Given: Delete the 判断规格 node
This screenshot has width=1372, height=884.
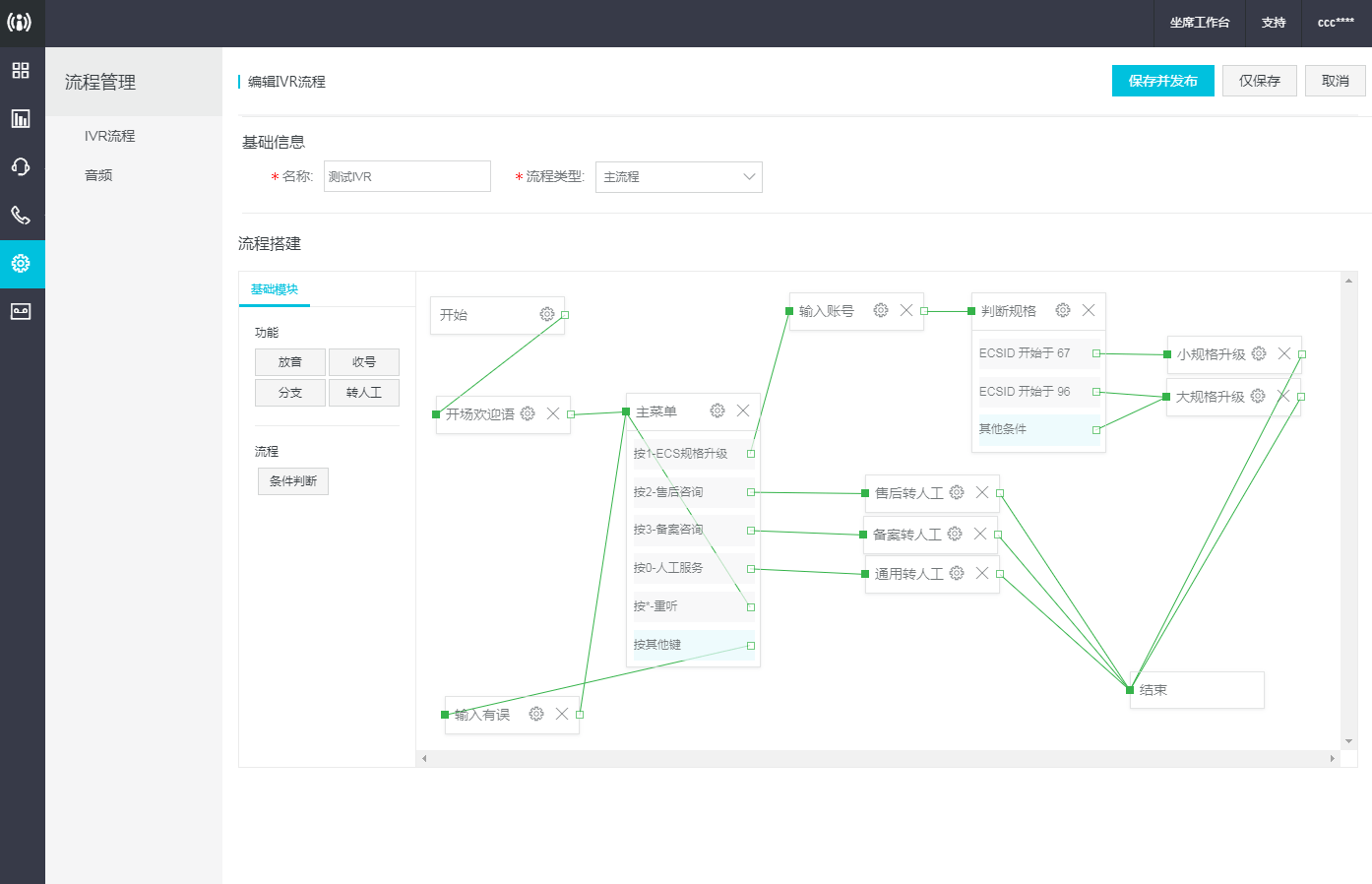Looking at the screenshot, I should 1089,310.
